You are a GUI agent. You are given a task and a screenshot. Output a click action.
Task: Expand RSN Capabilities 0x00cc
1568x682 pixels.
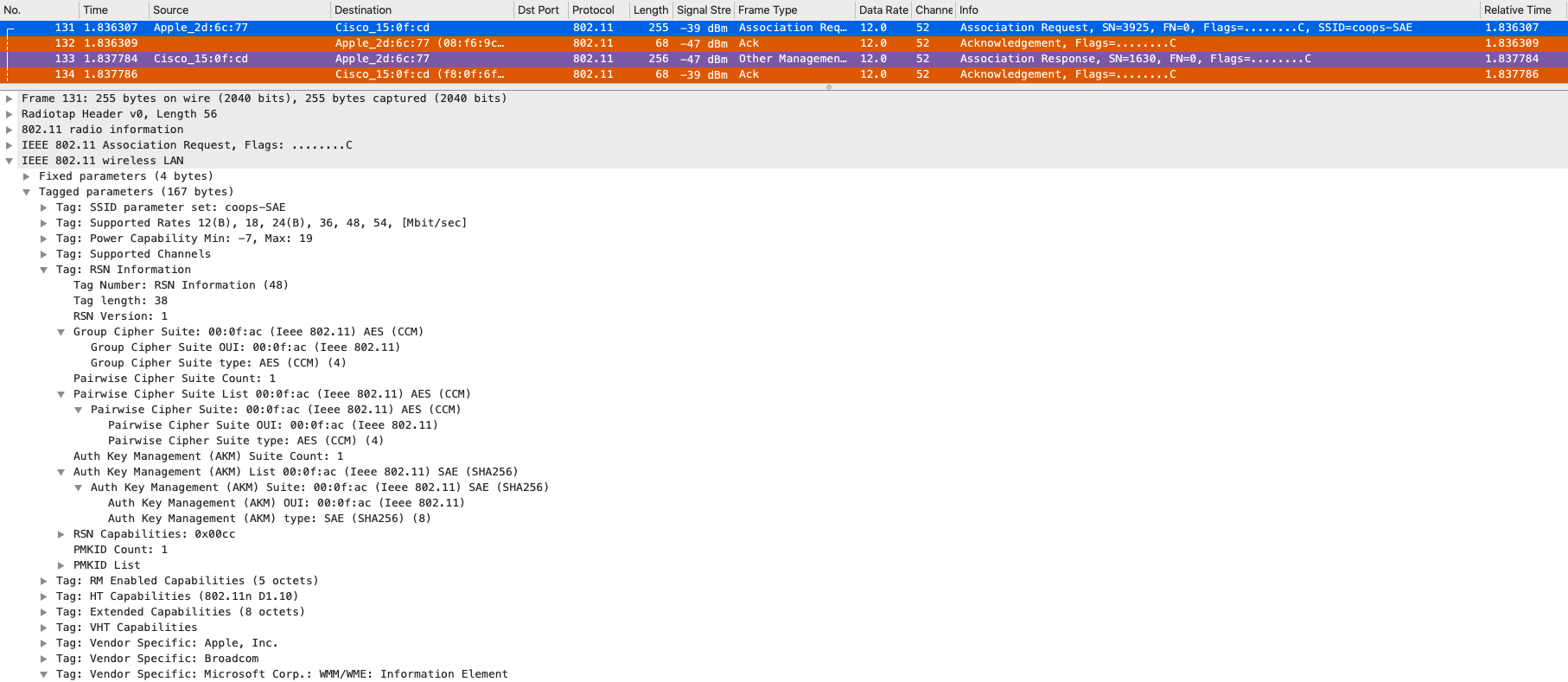click(61, 534)
